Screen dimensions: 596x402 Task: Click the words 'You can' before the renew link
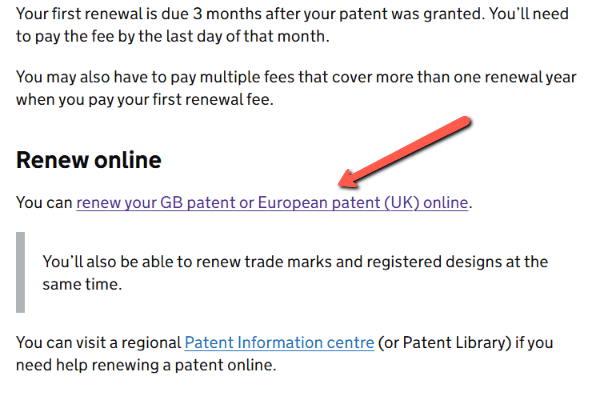tap(44, 203)
